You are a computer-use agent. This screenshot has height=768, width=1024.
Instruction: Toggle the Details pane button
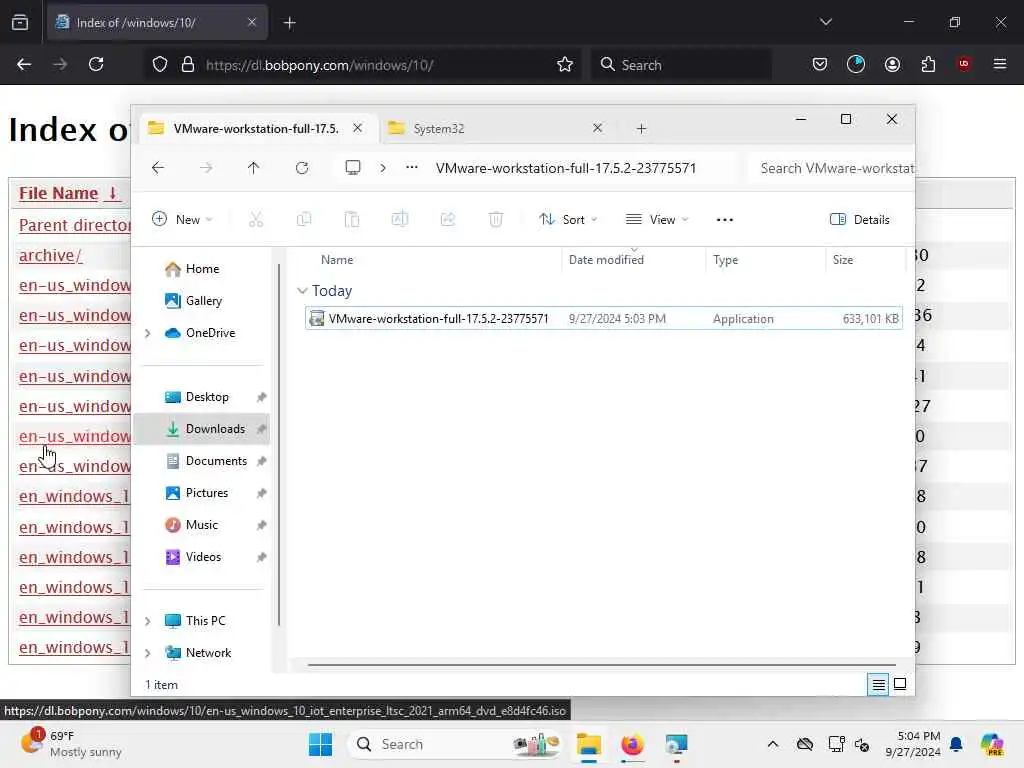[859, 219]
